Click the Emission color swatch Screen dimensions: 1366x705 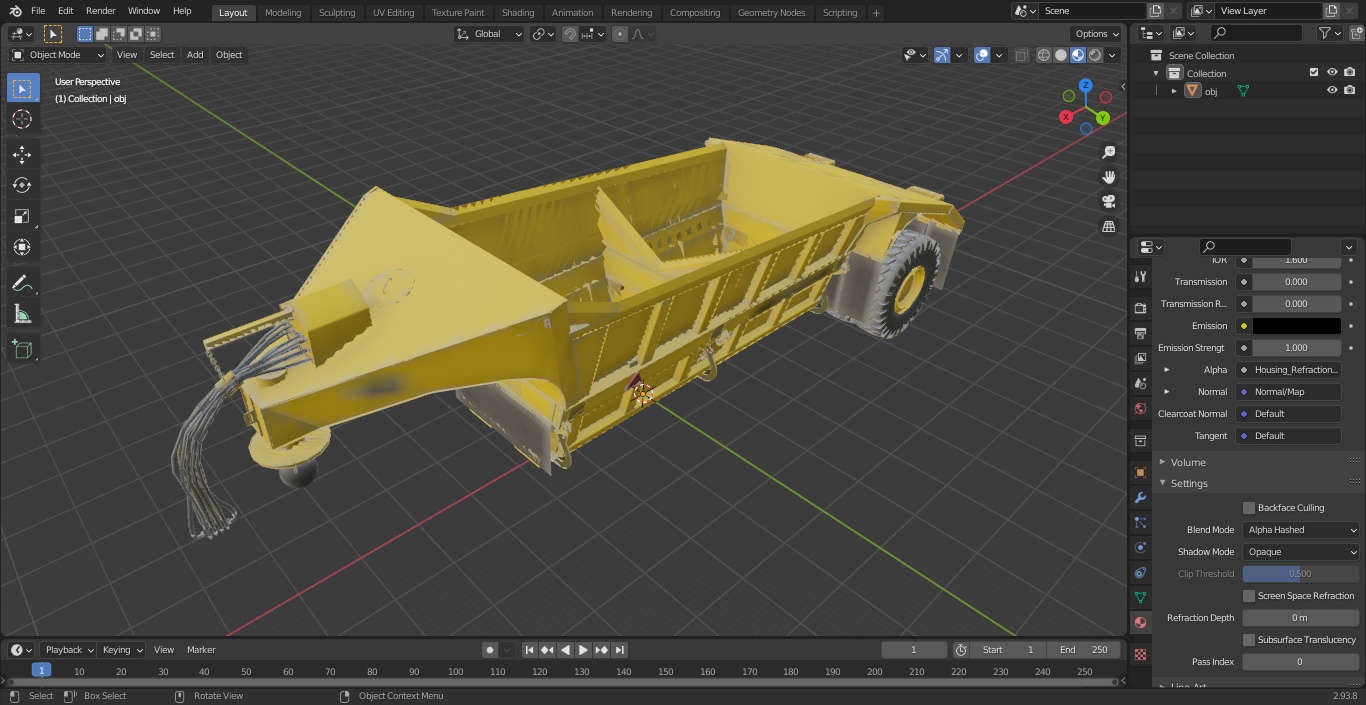[1296, 326]
